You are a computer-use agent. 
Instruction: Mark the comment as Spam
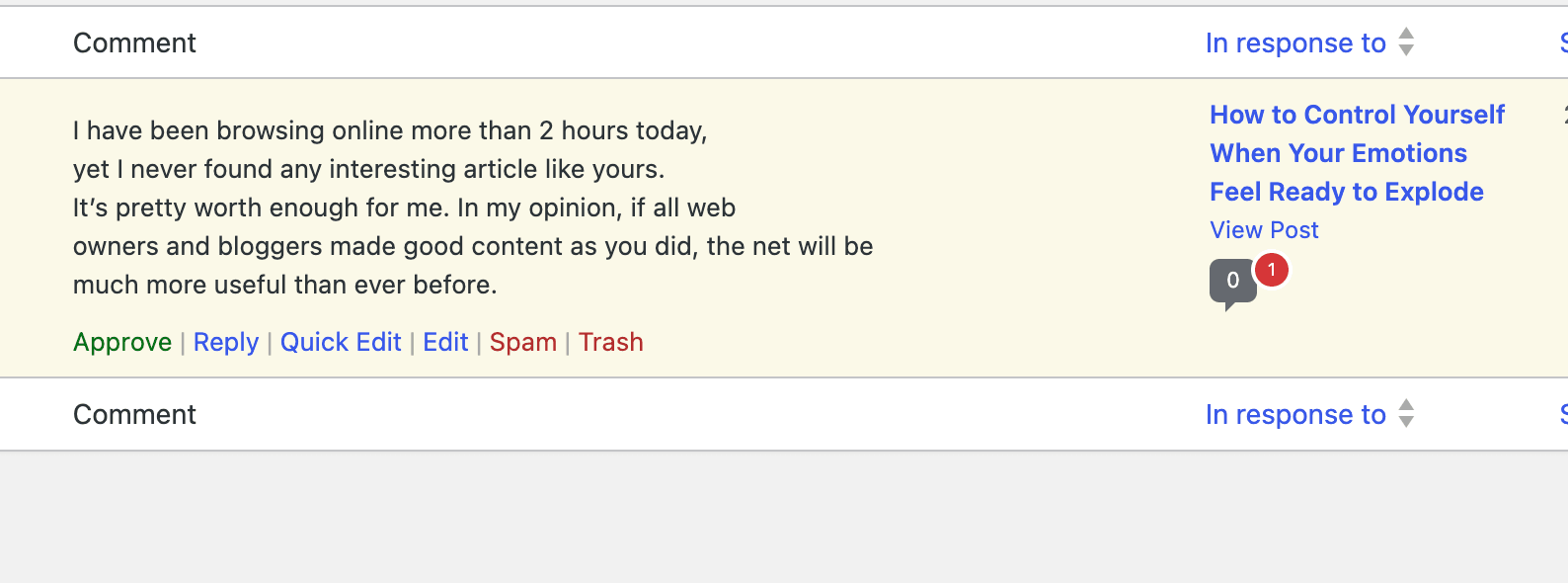coord(522,343)
